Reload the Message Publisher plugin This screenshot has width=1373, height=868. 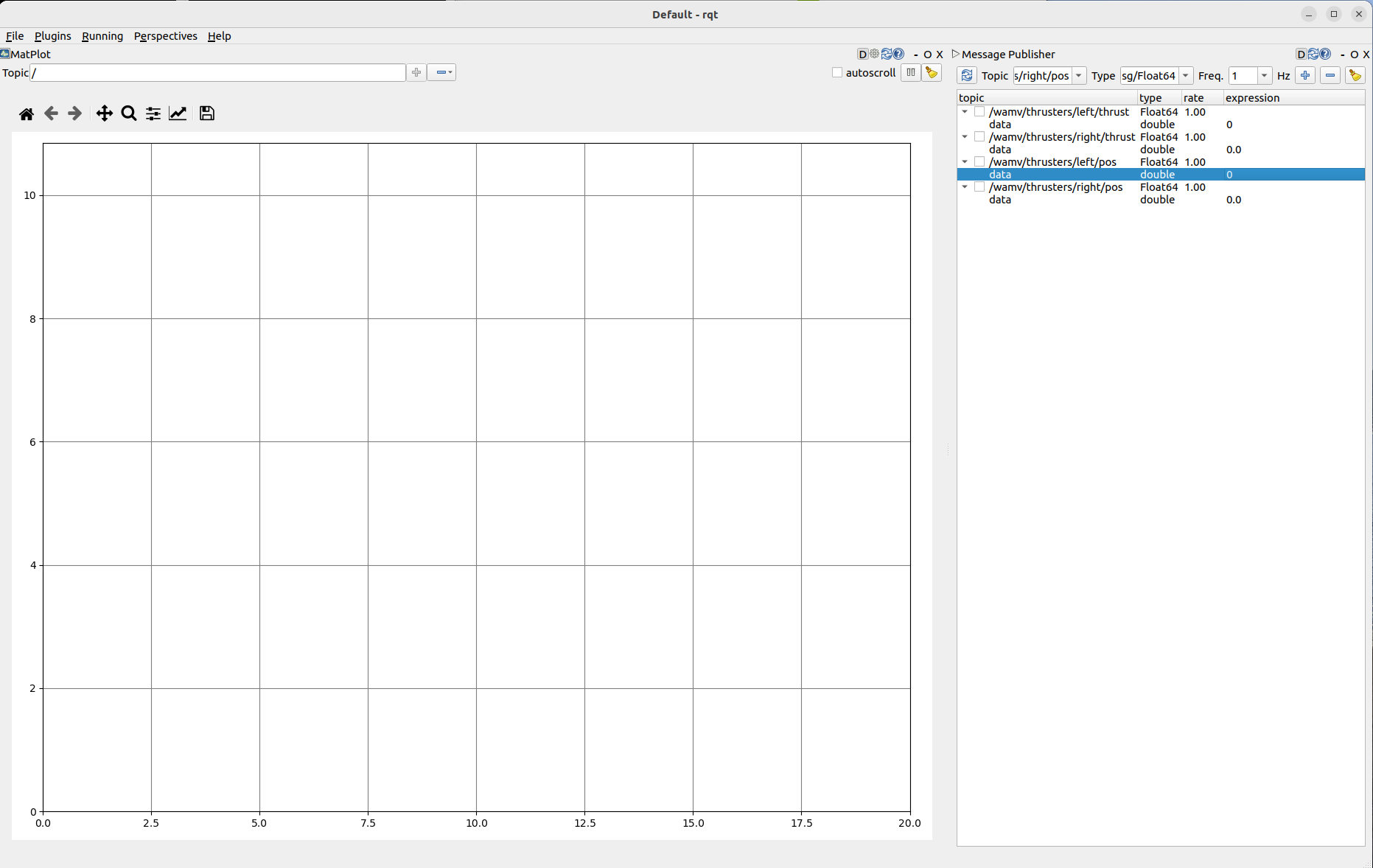coord(1313,54)
